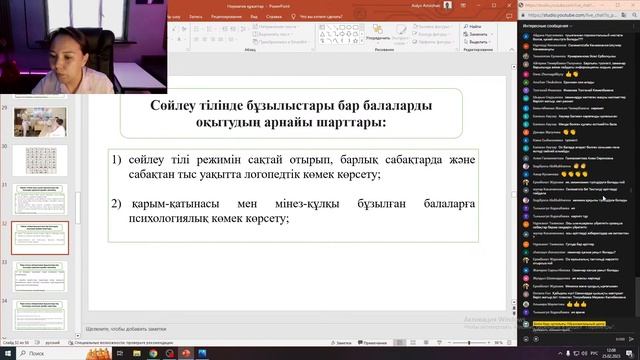Send the chat message with arrow icon

pos(631,339)
